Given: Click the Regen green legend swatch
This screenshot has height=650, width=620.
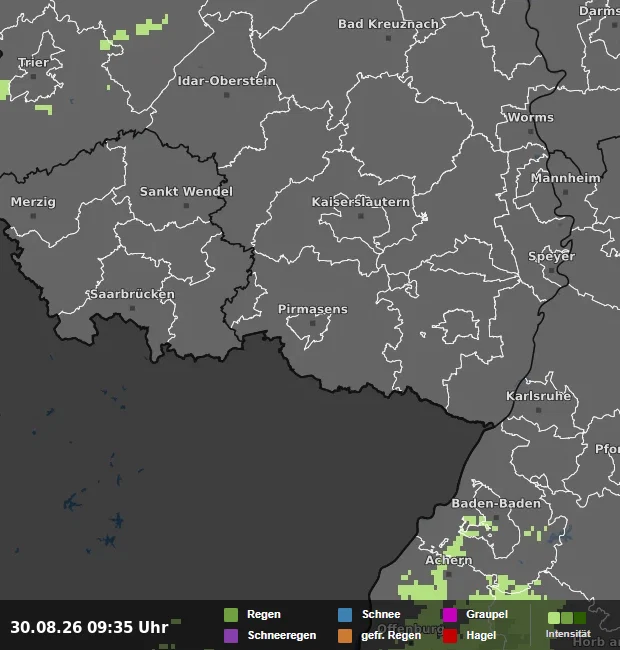Looking at the screenshot, I should pos(231,615).
